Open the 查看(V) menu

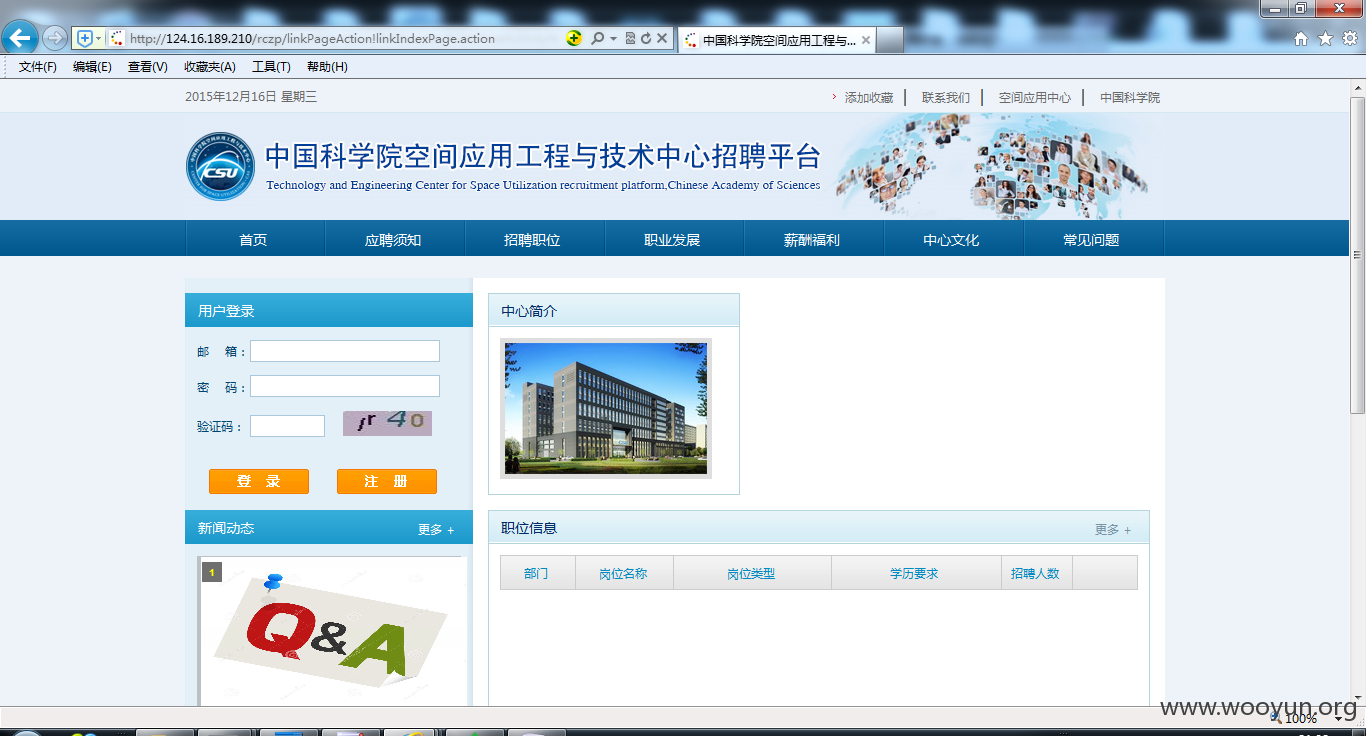[147, 67]
